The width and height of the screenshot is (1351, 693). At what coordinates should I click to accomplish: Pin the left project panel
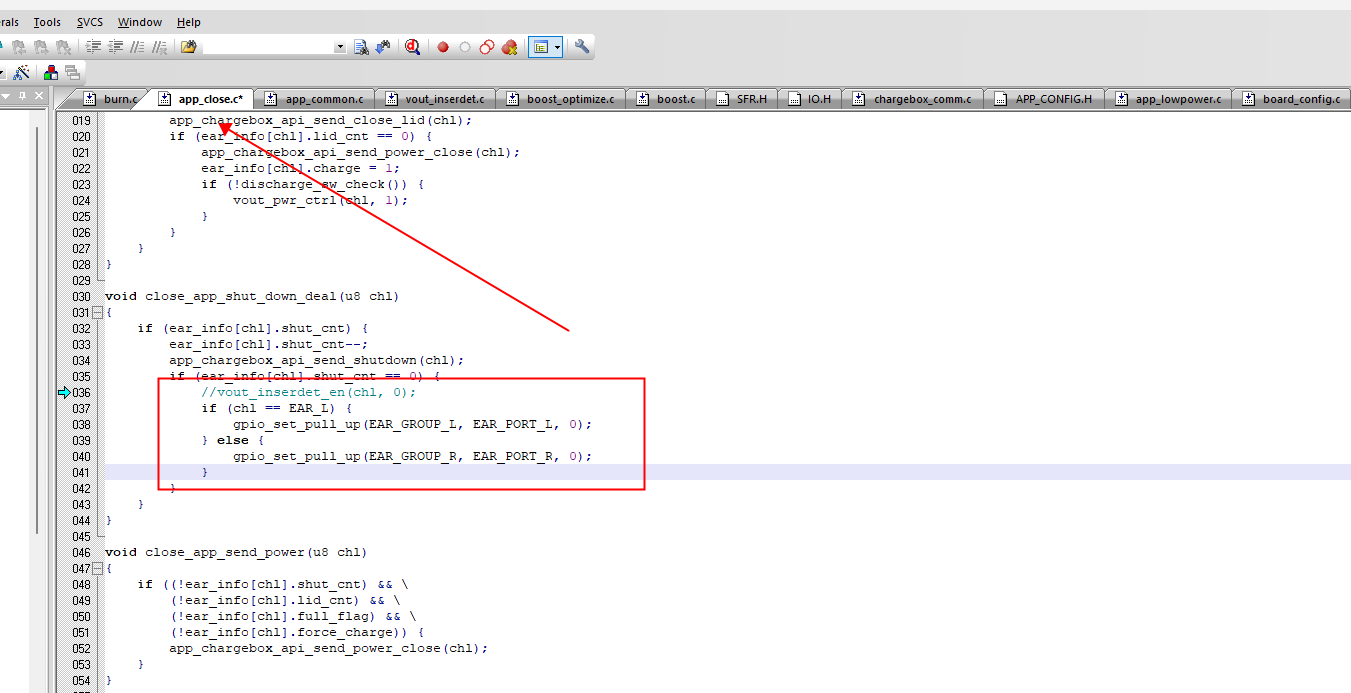22,96
